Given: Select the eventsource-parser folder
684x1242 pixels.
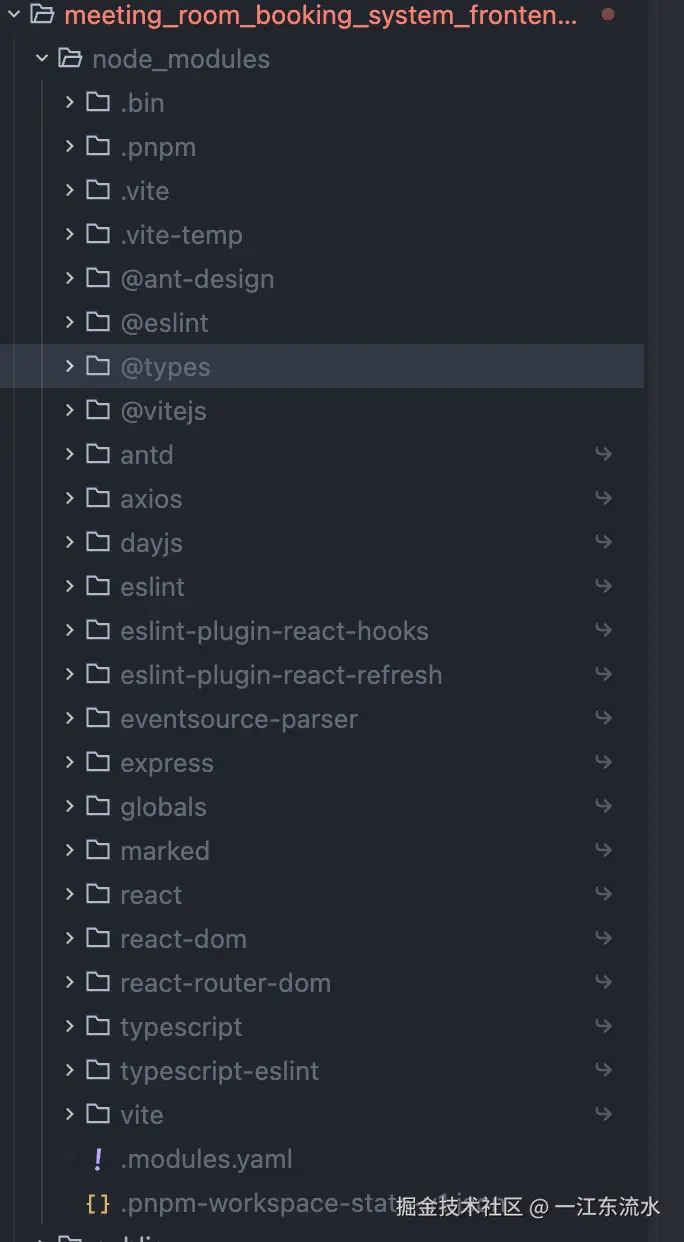Looking at the screenshot, I should click(238, 719).
